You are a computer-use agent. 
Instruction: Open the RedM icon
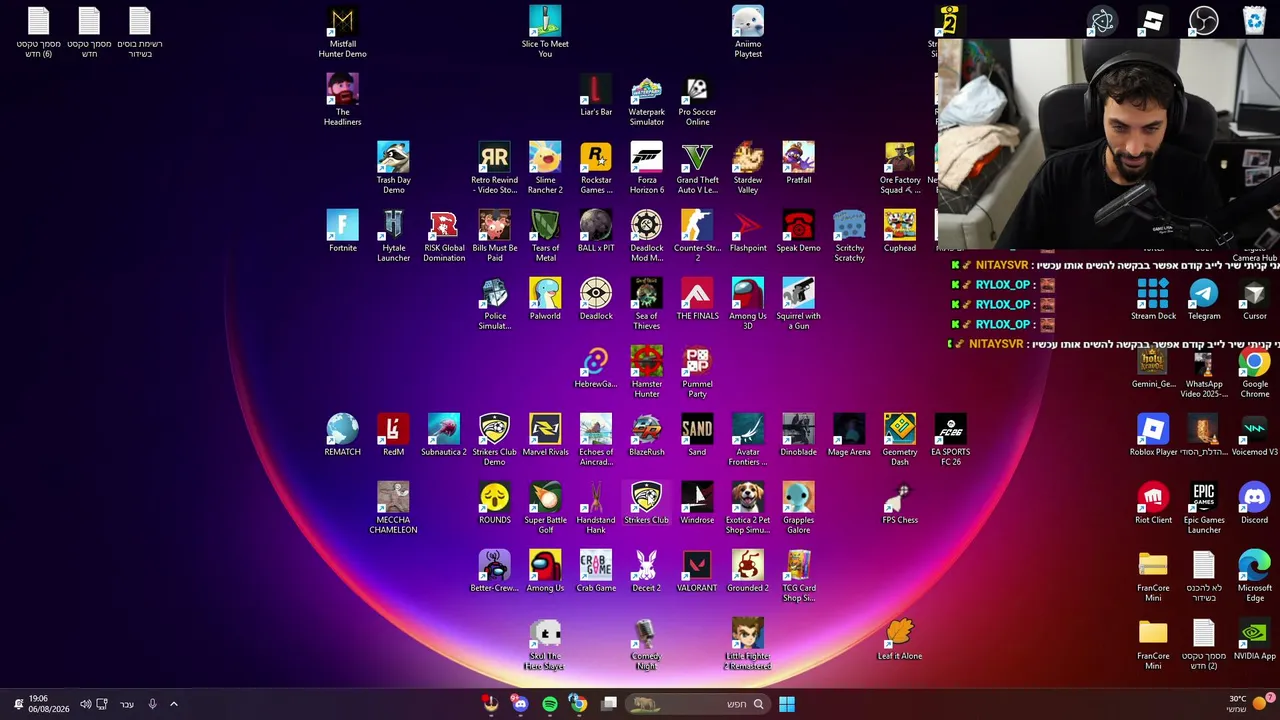[x=393, y=436]
